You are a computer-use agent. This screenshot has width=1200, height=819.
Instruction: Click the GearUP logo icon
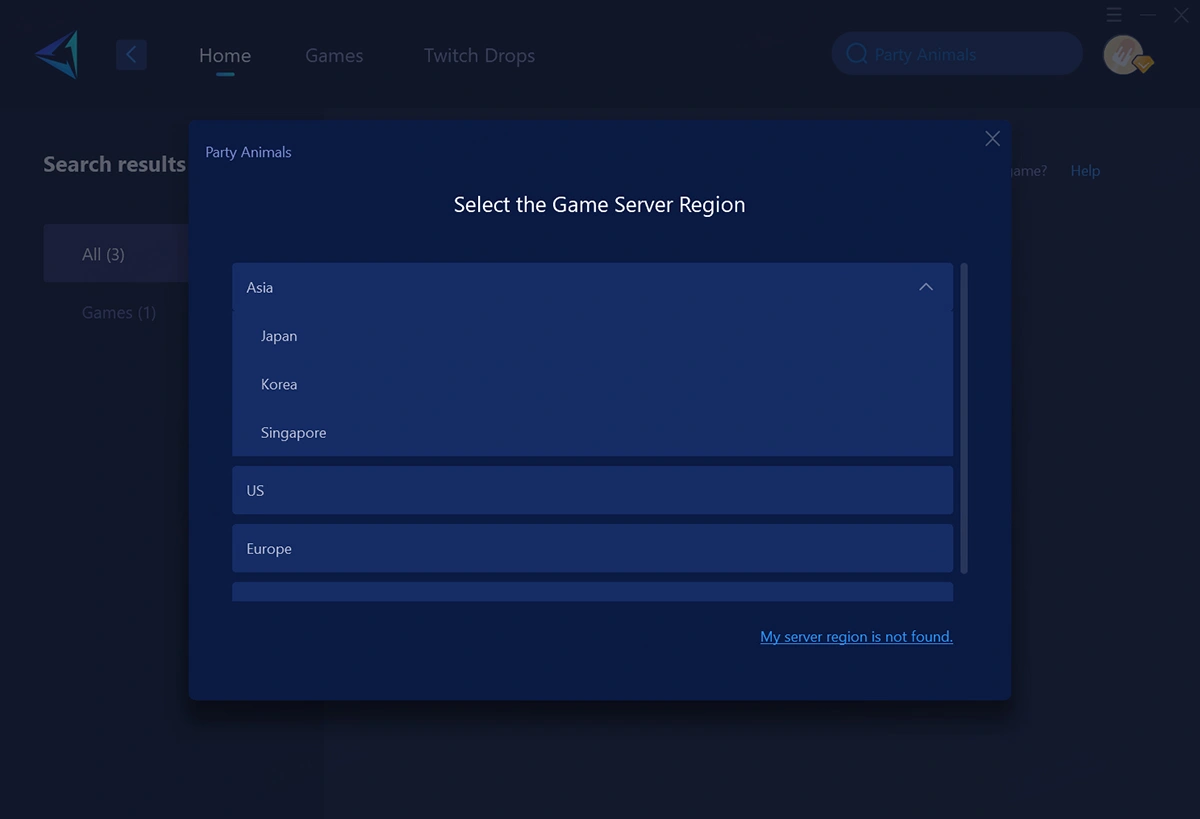click(x=57, y=54)
